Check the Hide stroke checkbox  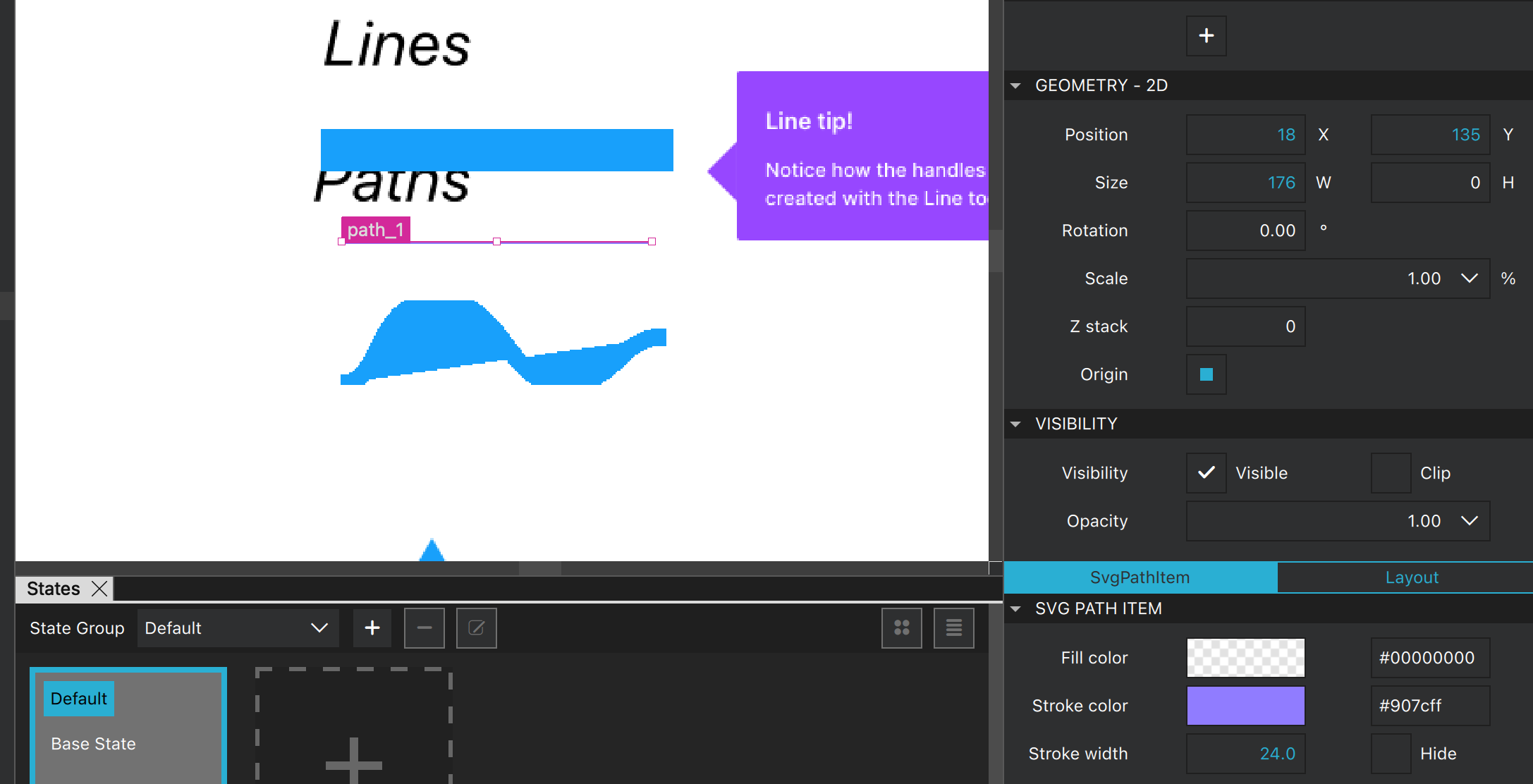[1391, 754]
